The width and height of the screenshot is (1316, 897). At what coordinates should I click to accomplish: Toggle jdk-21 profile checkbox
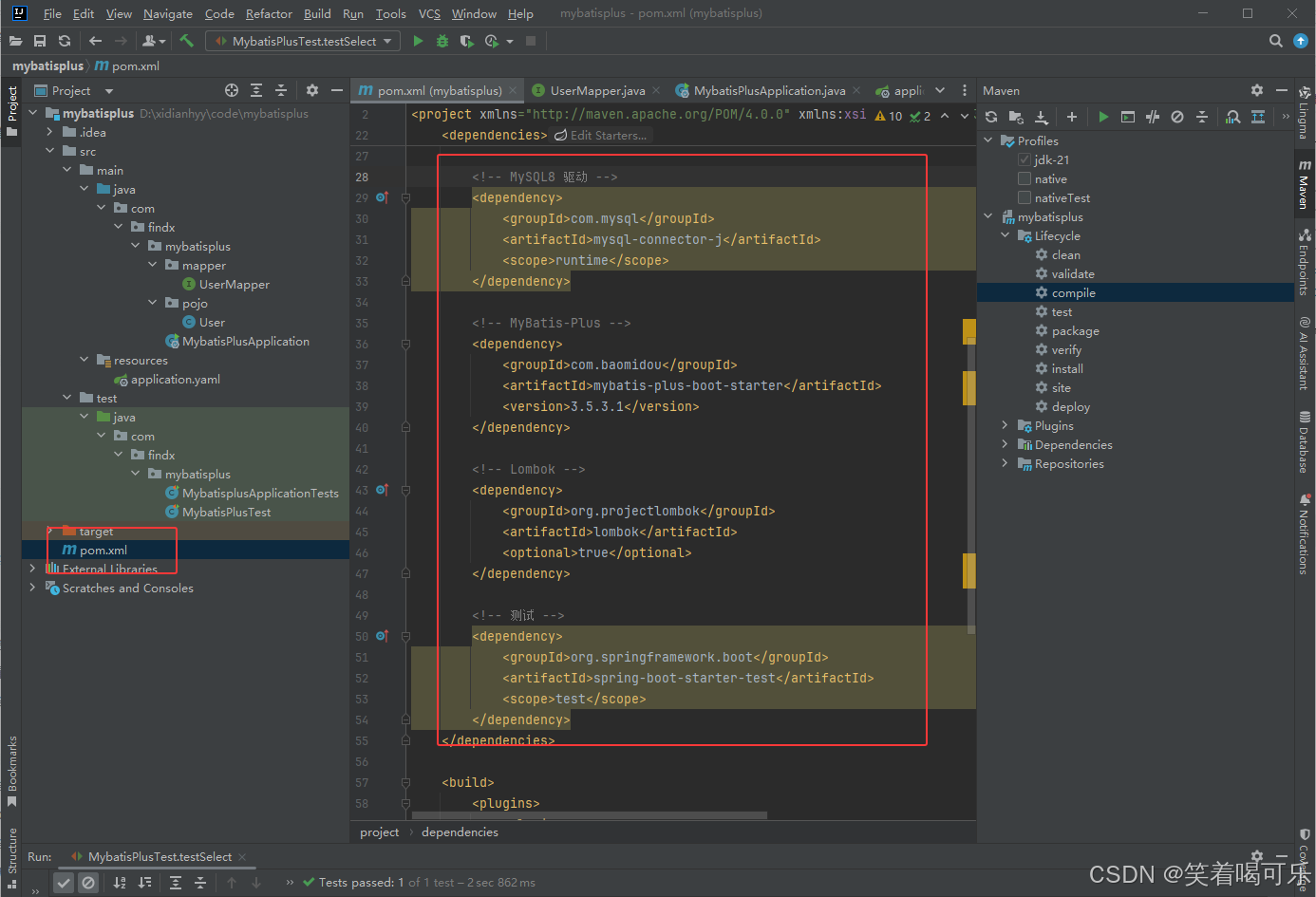click(x=1025, y=159)
